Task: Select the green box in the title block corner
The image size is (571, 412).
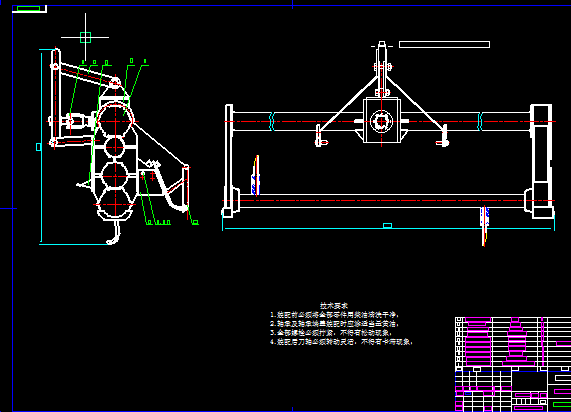Action: tap(562, 404)
